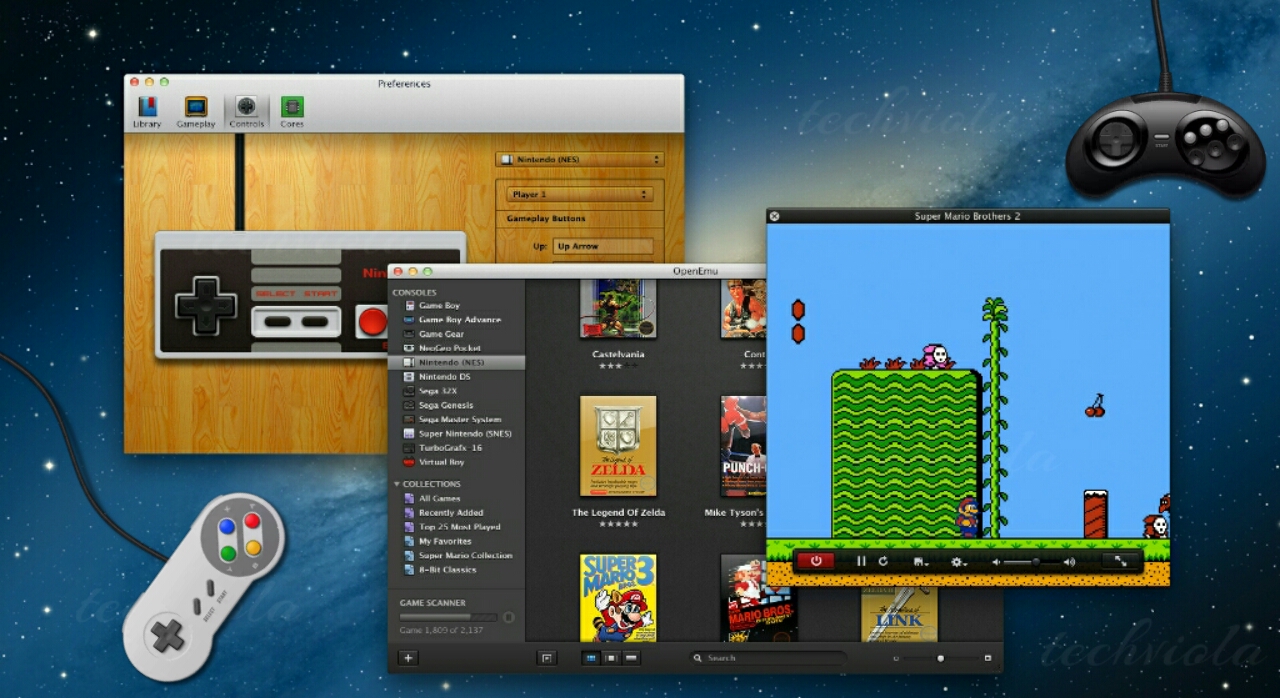Power off the game with red button
Viewport: 1280px width, 698px height.
(x=816, y=561)
